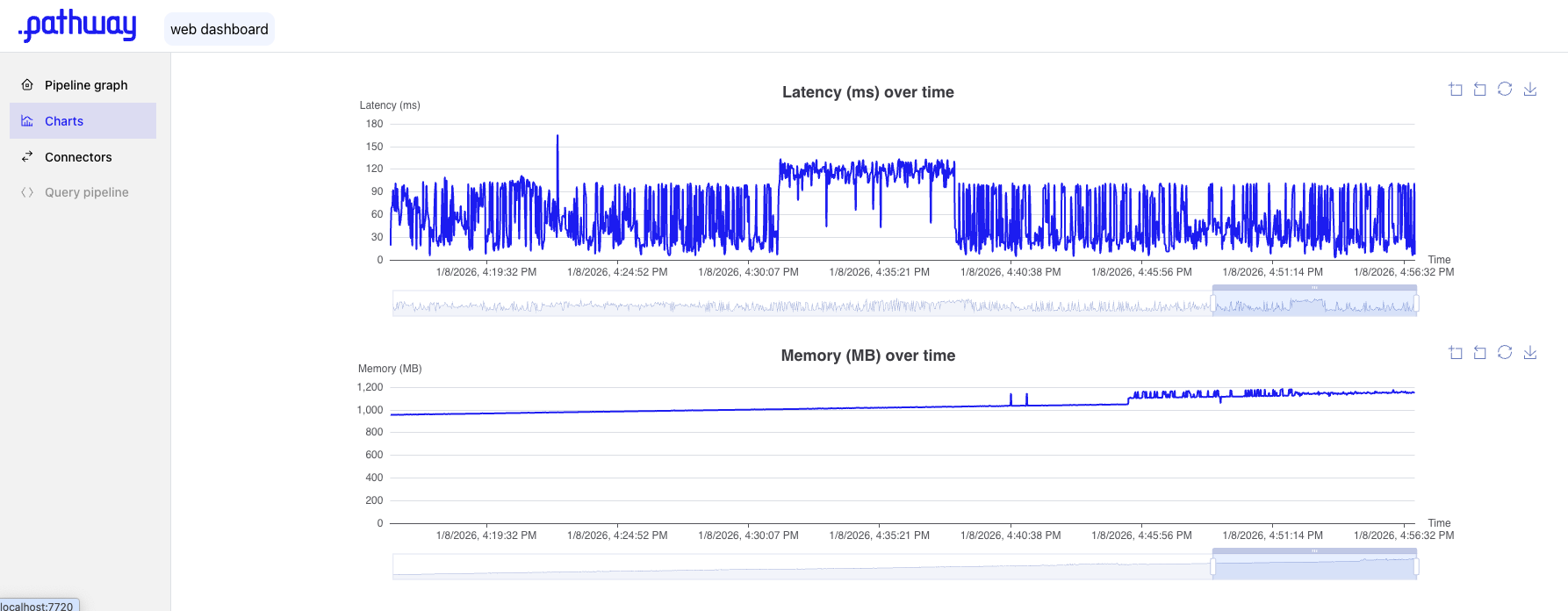Open Query pipeline in the sidebar
The width and height of the screenshot is (1568, 611).
(86, 192)
